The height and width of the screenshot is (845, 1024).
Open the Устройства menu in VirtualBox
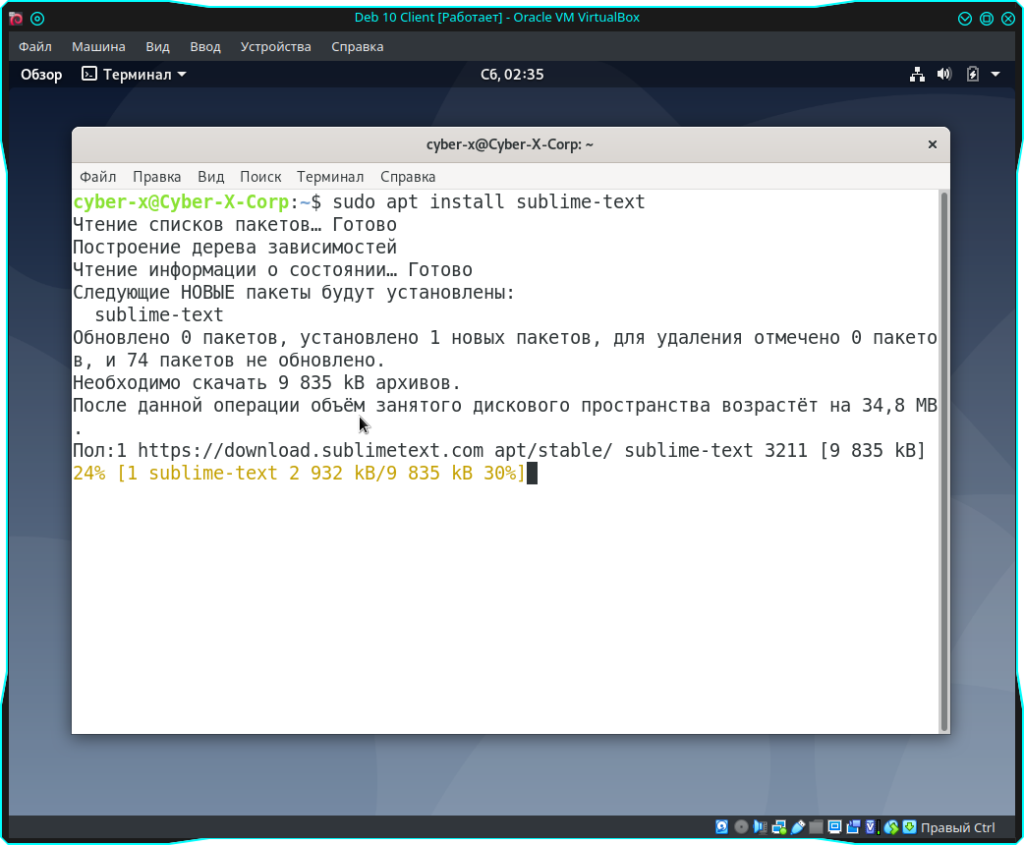pos(275,47)
